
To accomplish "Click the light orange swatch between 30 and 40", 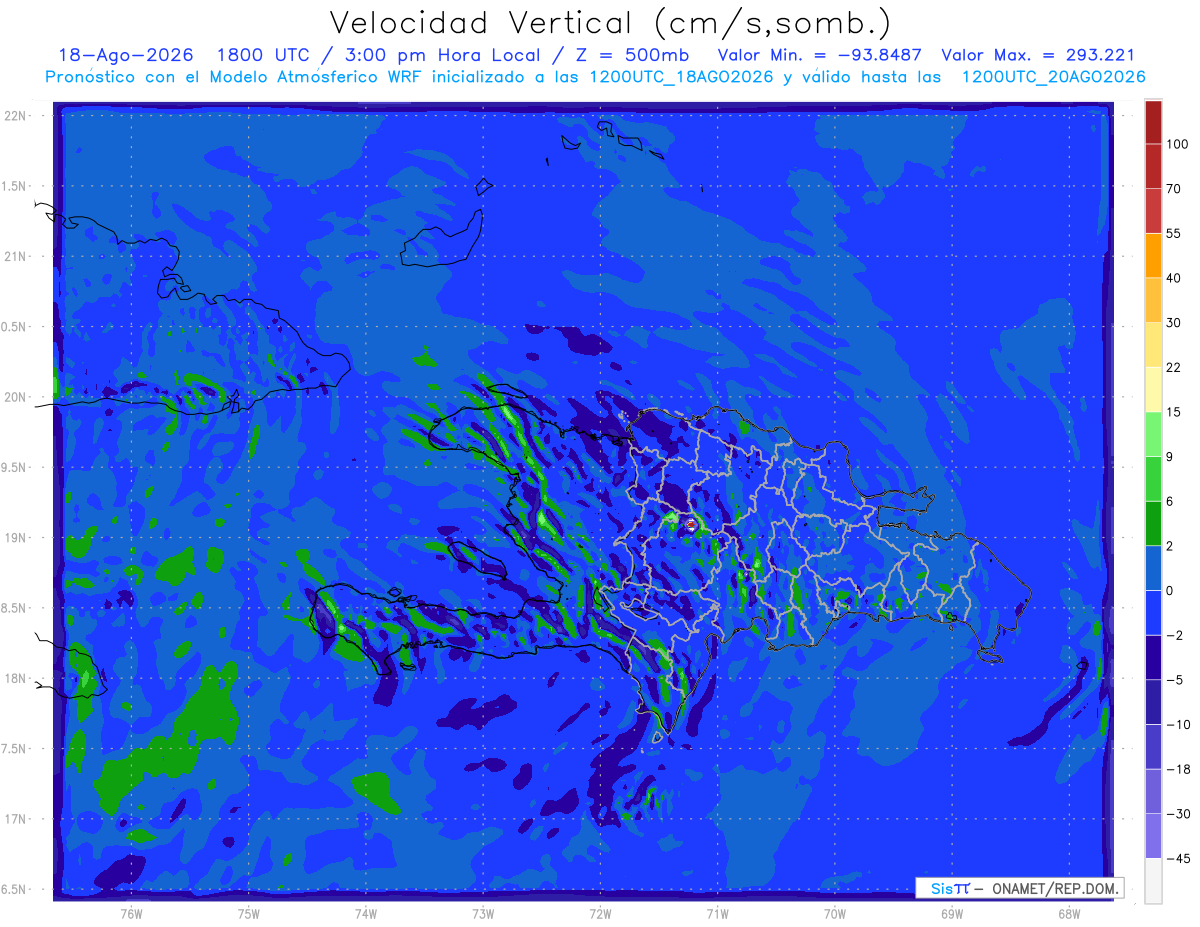I will 1153,300.
